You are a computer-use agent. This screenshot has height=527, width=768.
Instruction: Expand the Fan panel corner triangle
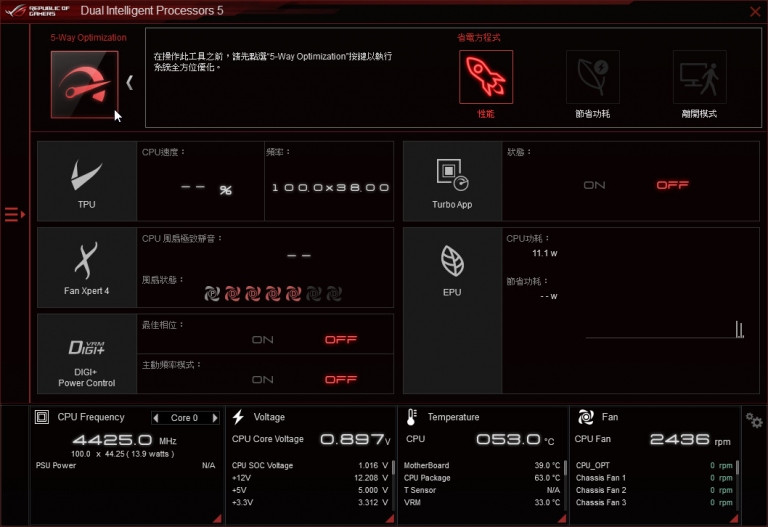coord(734,518)
